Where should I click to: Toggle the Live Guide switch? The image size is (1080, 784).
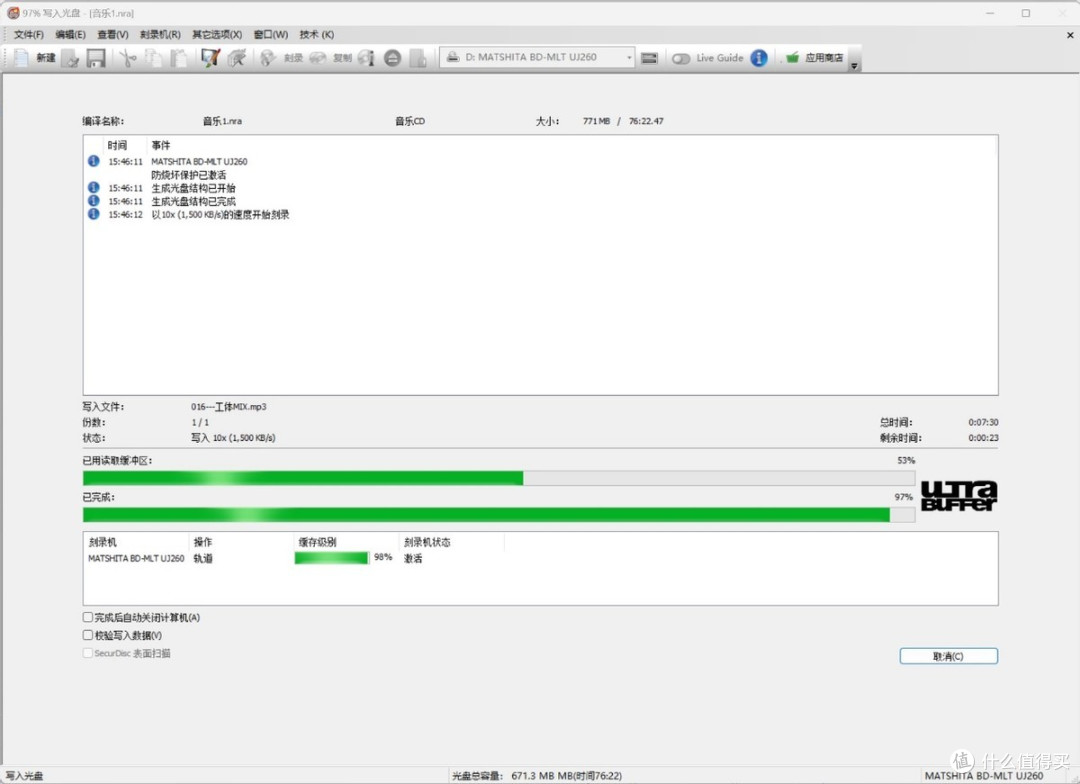coord(681,59)
